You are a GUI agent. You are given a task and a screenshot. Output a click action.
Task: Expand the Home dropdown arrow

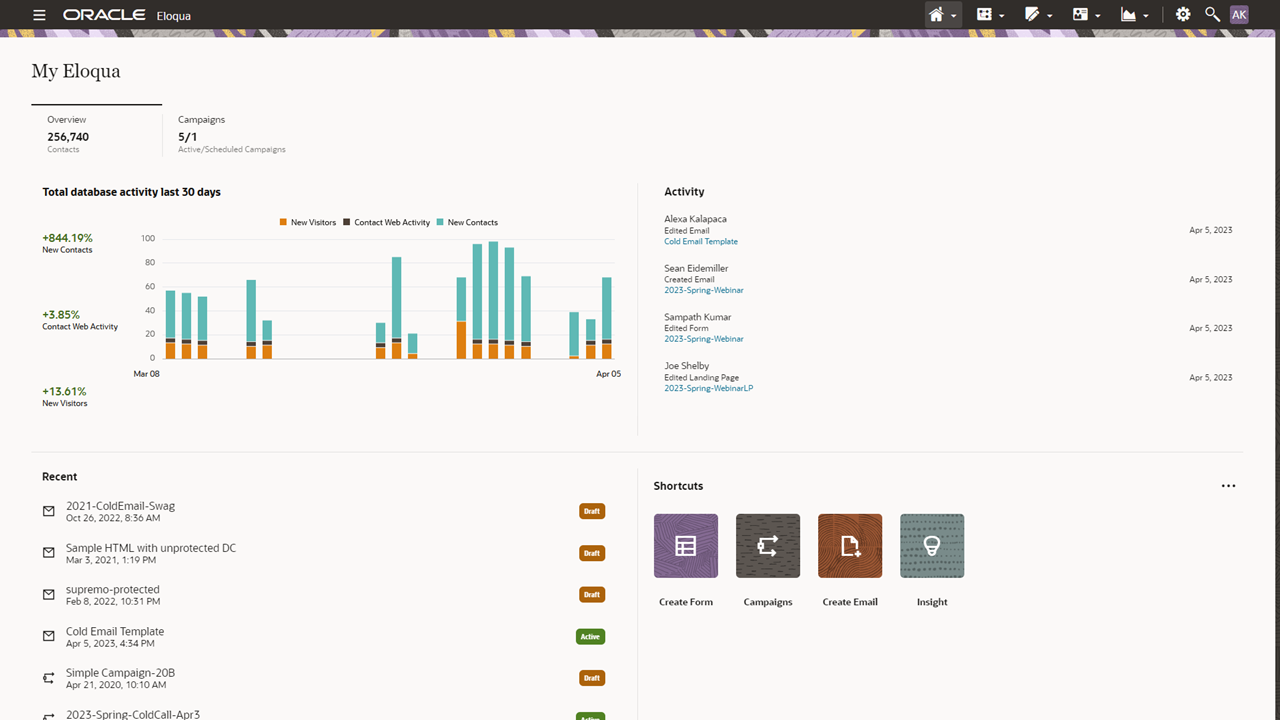click(x=954, y=16)
